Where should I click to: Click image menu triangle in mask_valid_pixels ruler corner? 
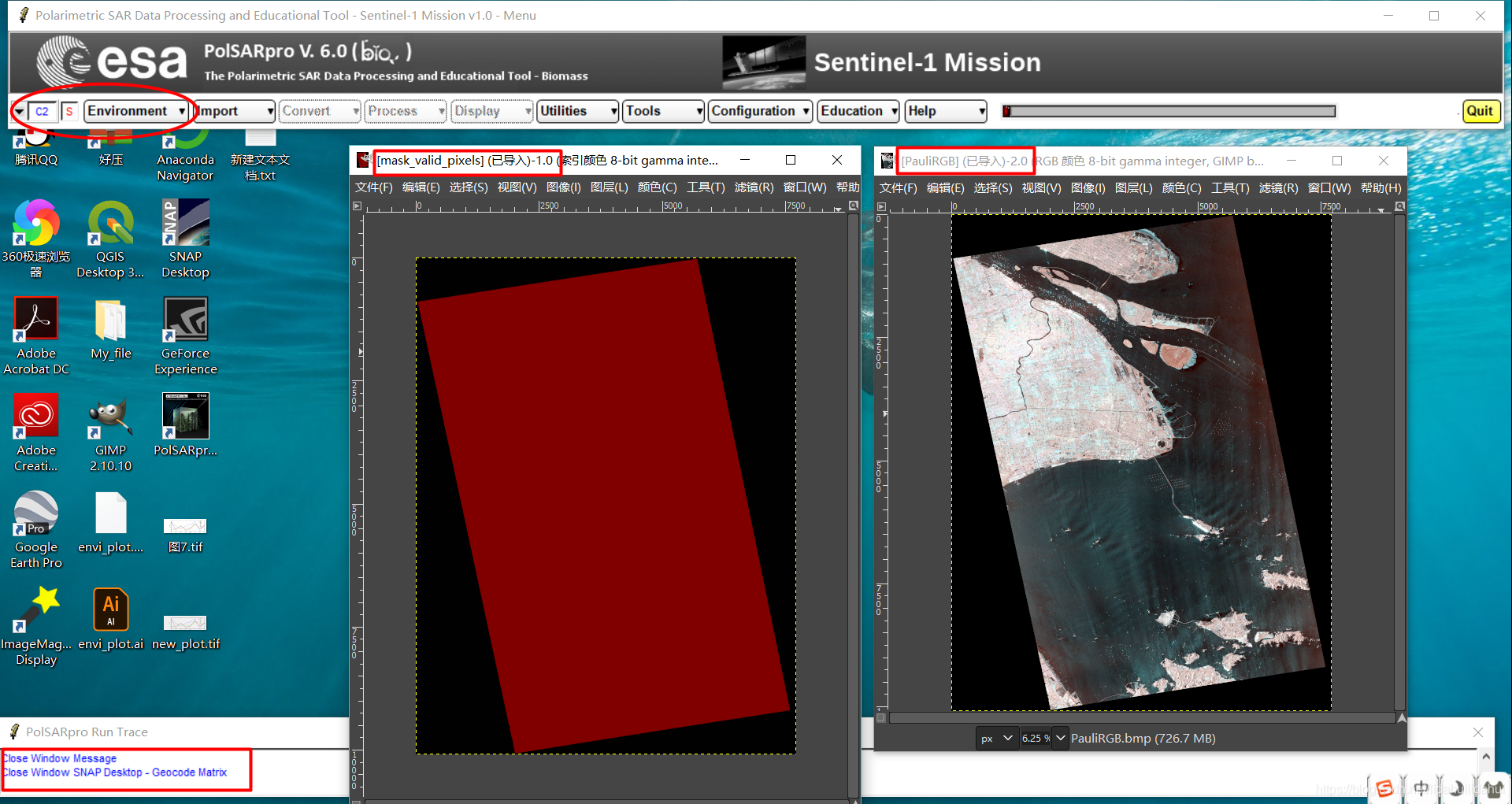pyautogui.click(x=357, y=206)
